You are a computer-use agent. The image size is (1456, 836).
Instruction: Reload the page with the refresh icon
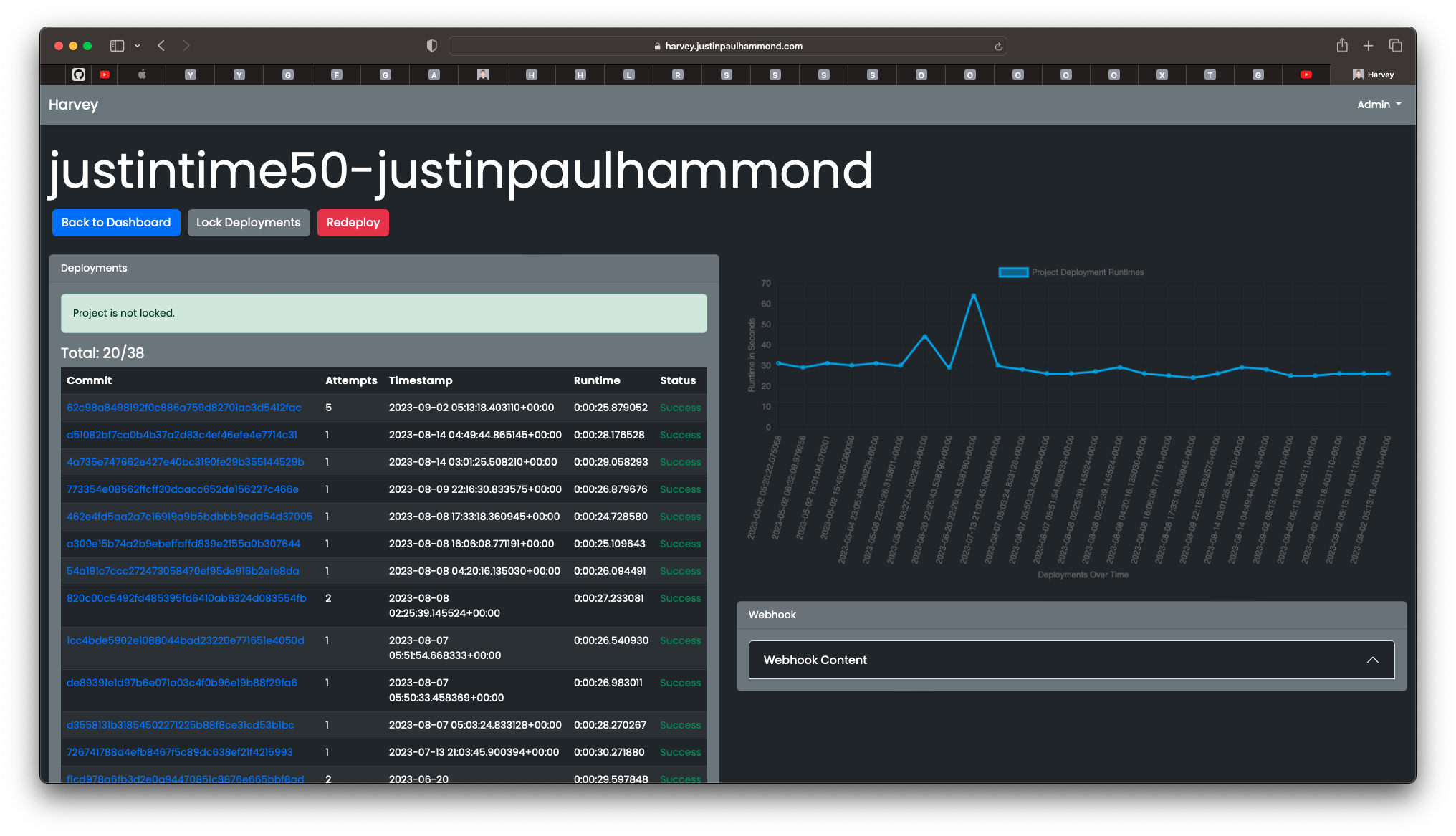click(x=998, y=47)
